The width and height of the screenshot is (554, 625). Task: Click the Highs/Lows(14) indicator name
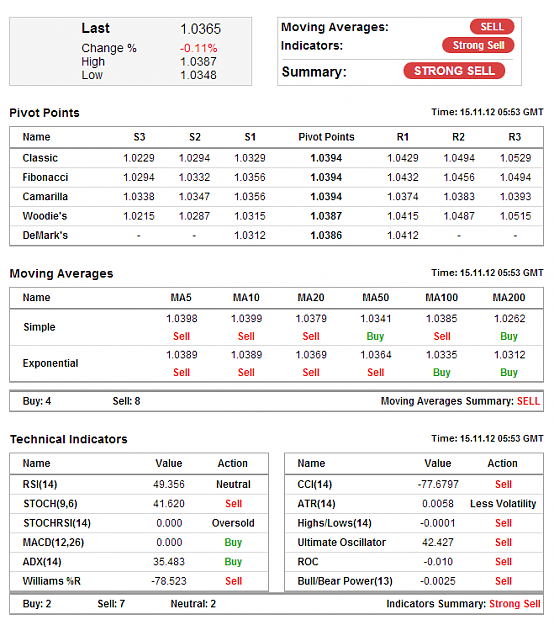[x=334, y=523]
